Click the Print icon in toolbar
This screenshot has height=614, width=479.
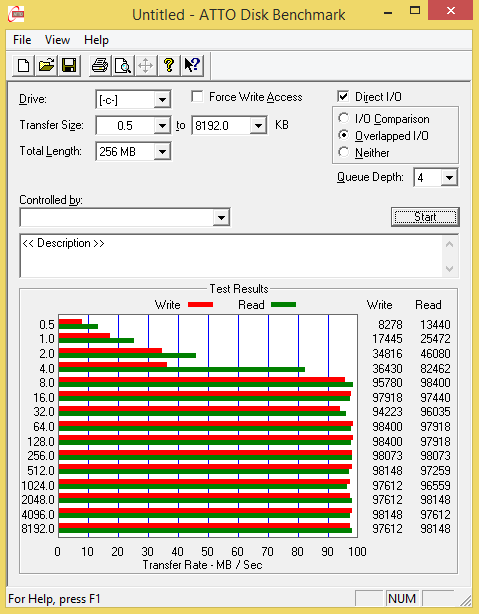(x=100, y=65)
